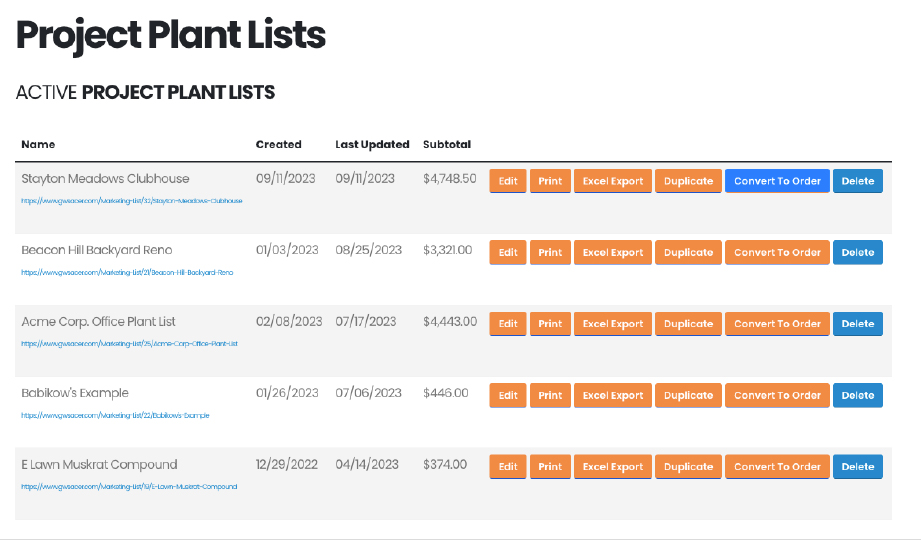
Task: Export Acme Corp. Office Plant List to Excel
Action: [613, 324]
